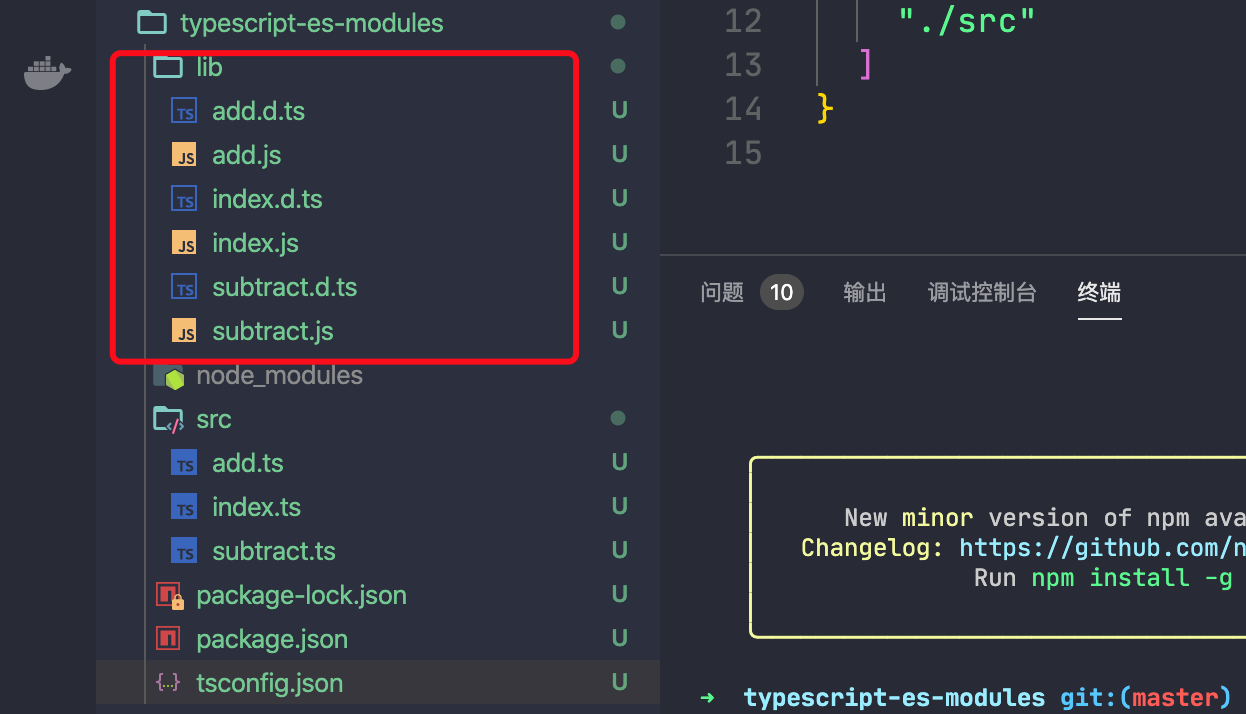Open index.d.ts in the lib folder
1246x714 pixels.
click(267, 199)
